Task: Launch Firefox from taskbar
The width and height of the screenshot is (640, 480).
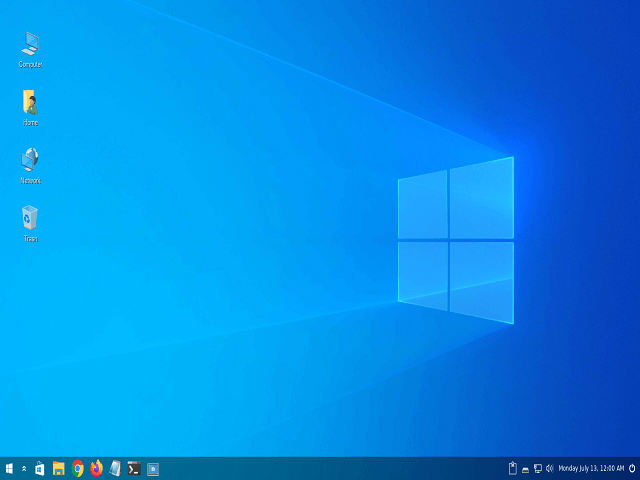Action: 96,468
